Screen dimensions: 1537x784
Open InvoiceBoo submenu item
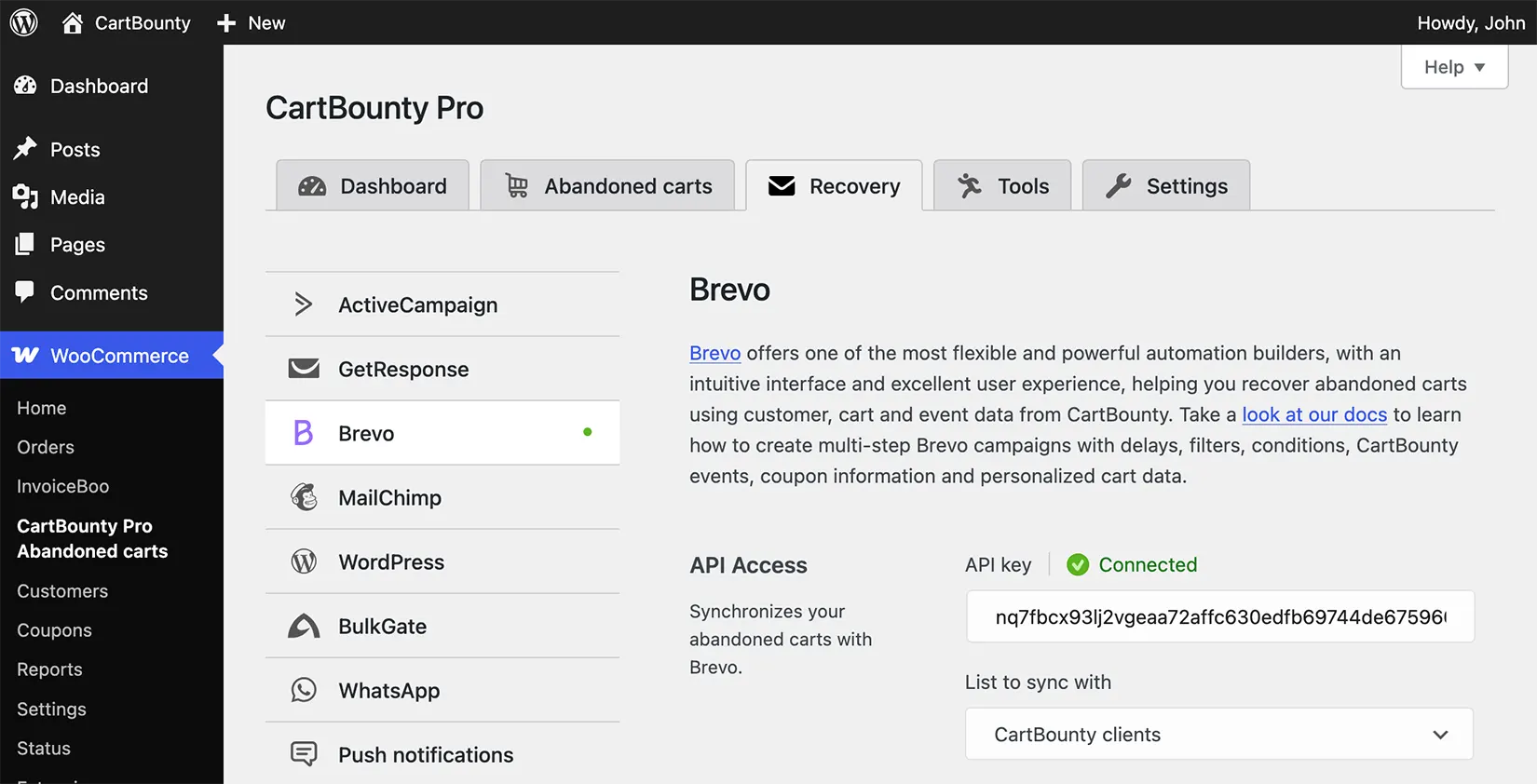click(62, 486)
